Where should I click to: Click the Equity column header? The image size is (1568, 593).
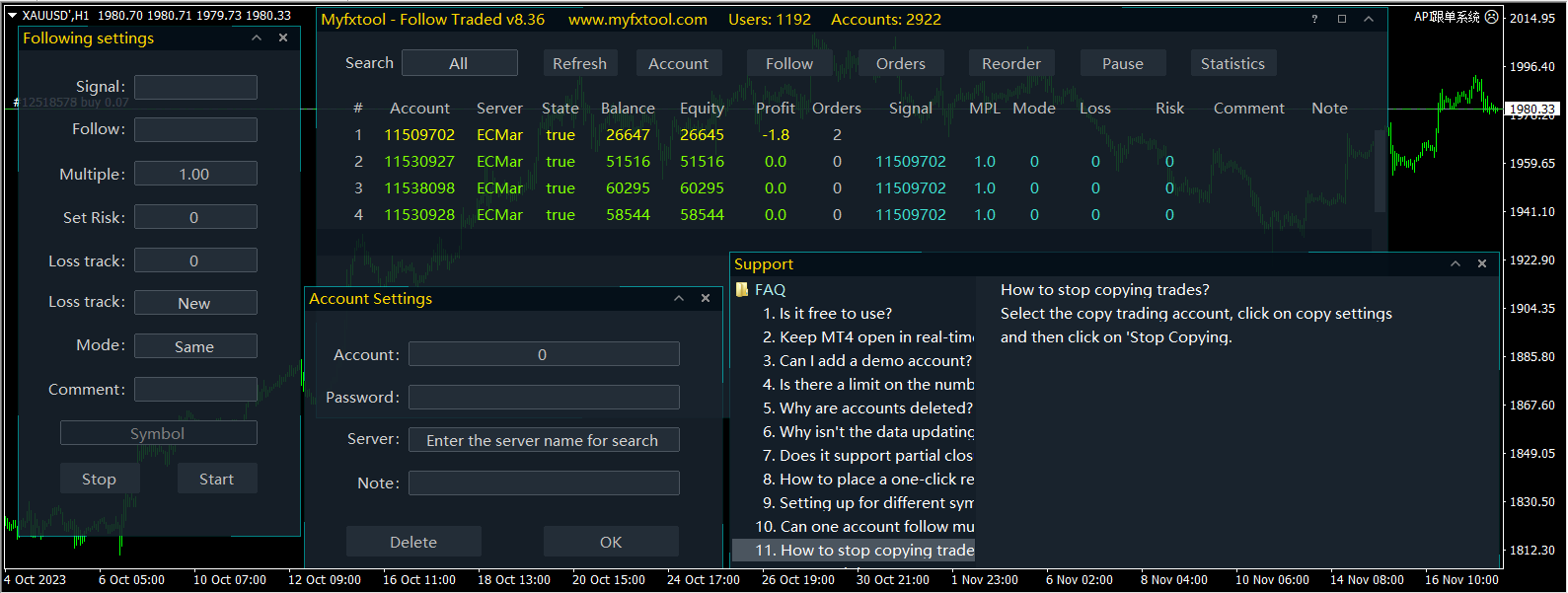702,109
